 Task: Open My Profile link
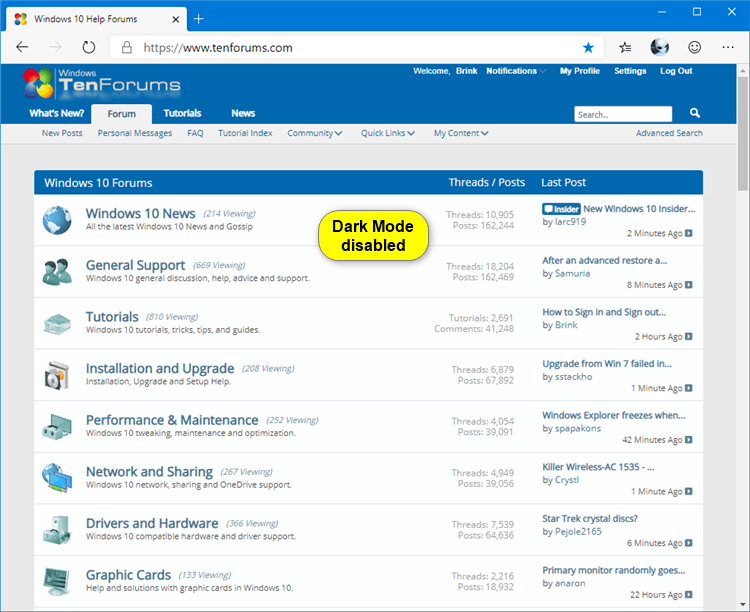tap(580, 71)
